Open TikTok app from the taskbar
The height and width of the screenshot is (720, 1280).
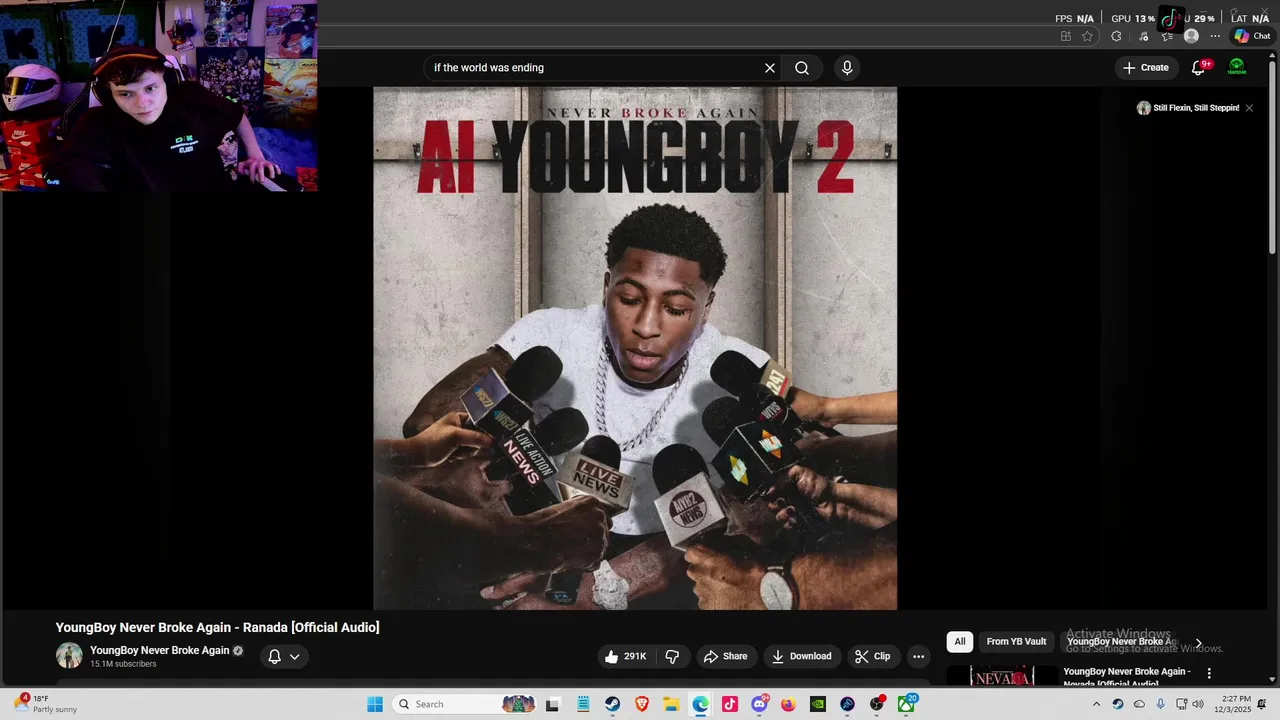point(730,704)
